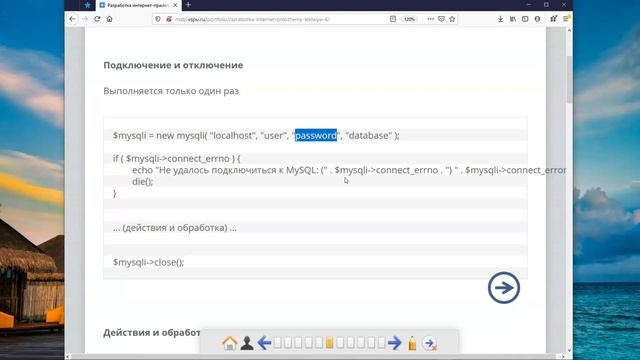Click the … (действия и обработка) … line
This screenshot has height=360, width=640.
[x=175, y=228]
